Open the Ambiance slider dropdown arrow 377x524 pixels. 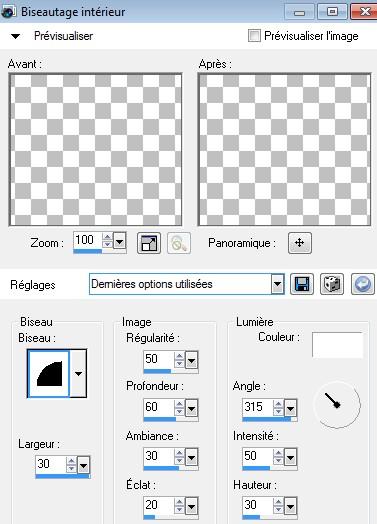192,457
